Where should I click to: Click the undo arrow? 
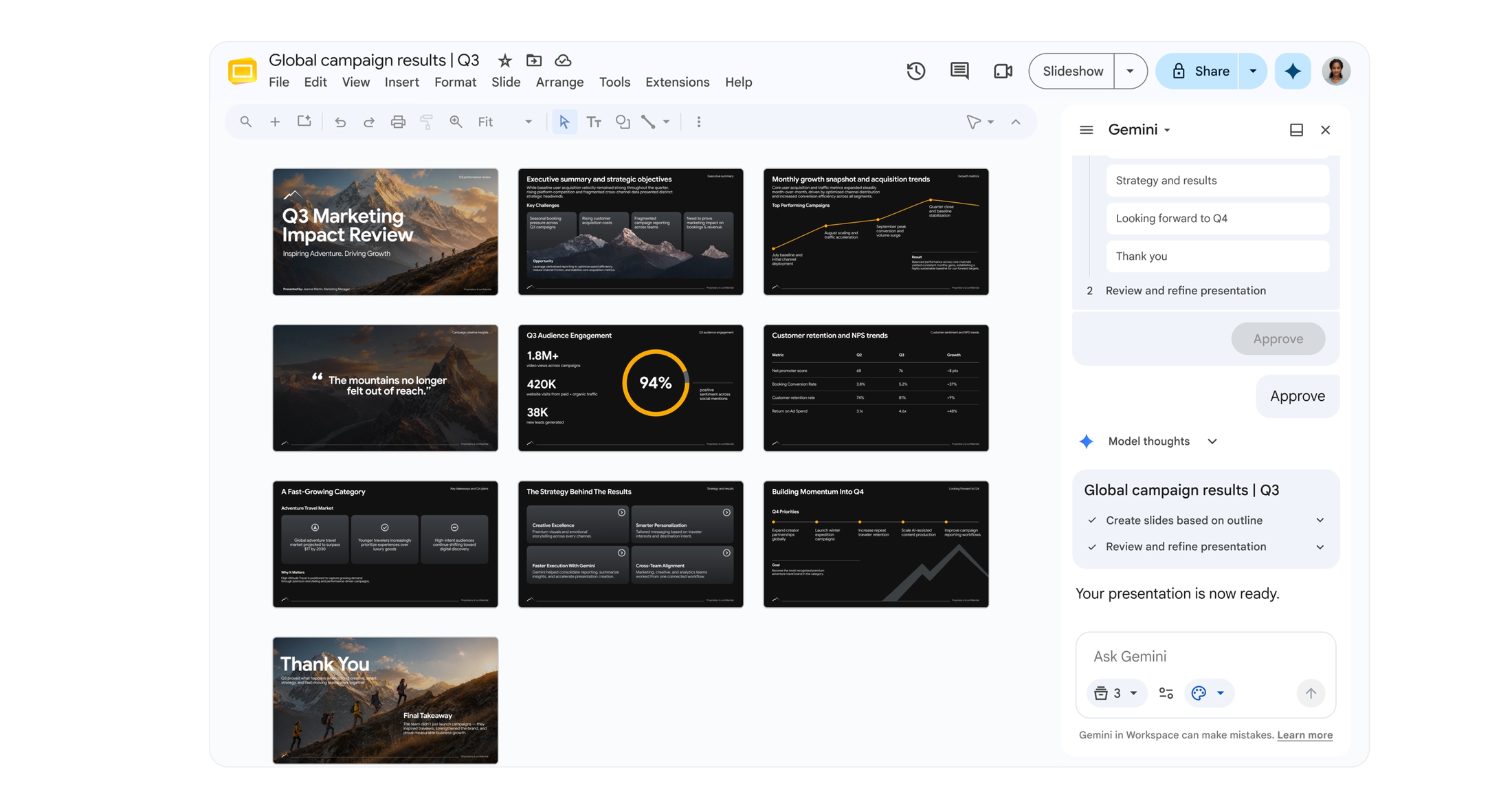coord(340,122)
